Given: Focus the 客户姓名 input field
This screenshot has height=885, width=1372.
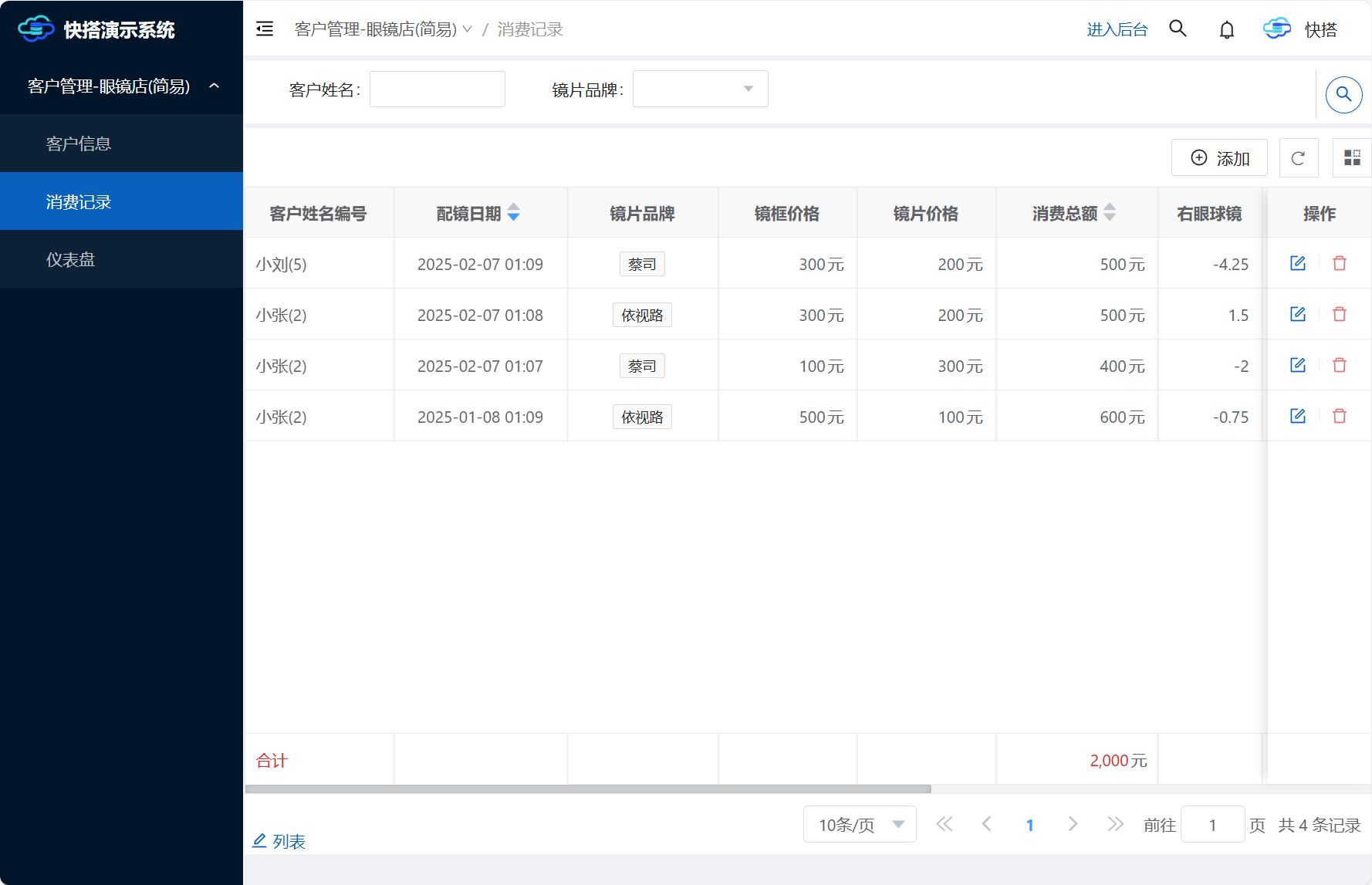Looking at the screenshot, I should click(437, 89).
